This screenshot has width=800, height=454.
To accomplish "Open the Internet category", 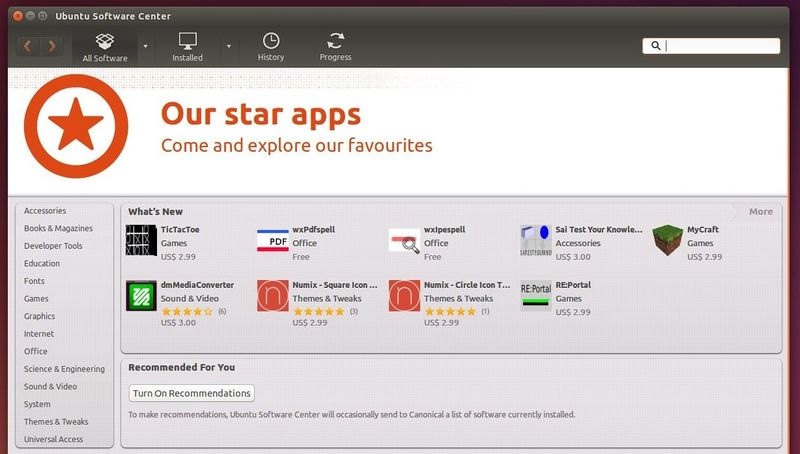I will [x=39, y=334].
